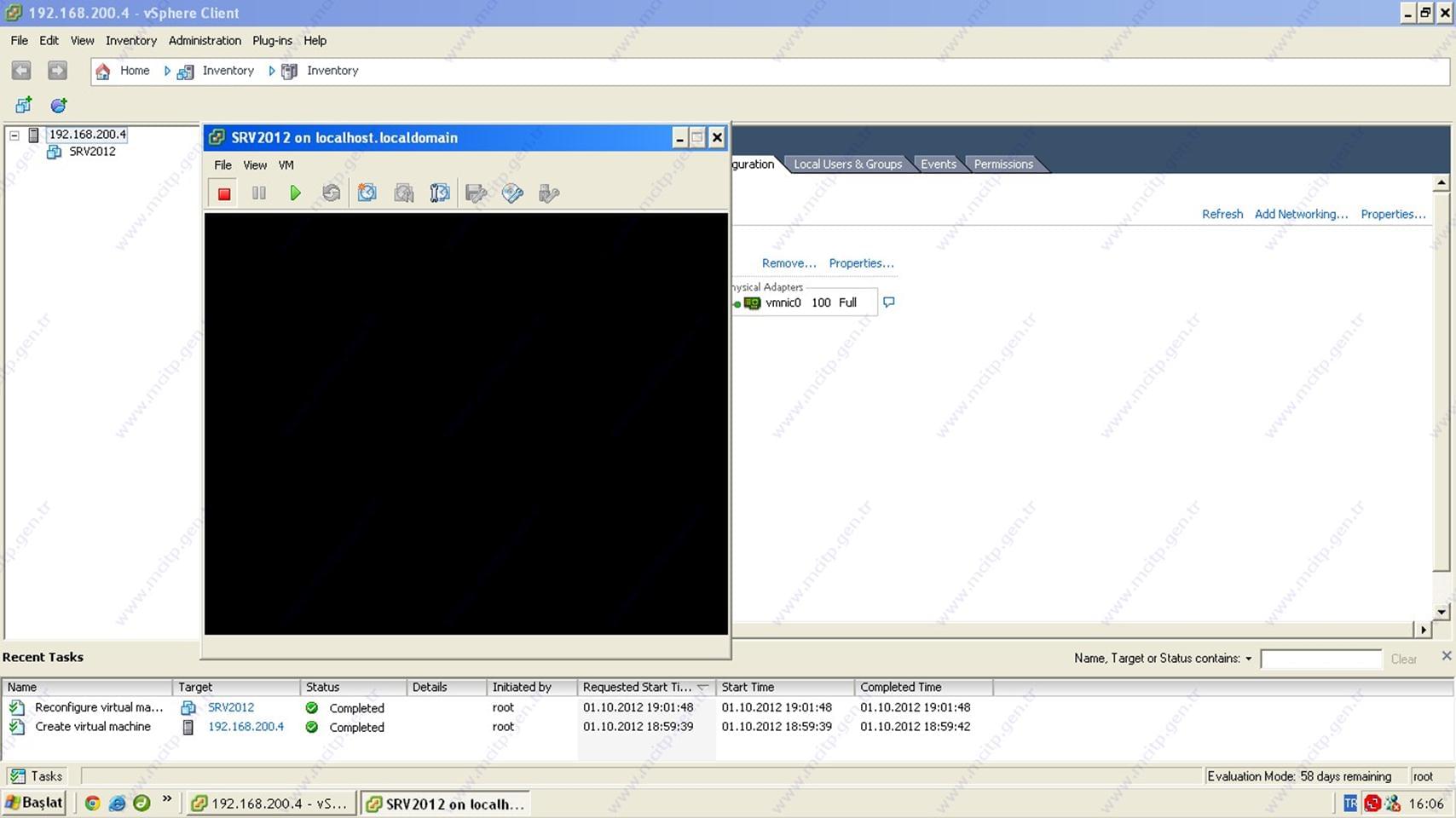The image size is (1456, 818).
Task: Click the SRV2012 target link in tasks
Action: click(x=231, y=707)
